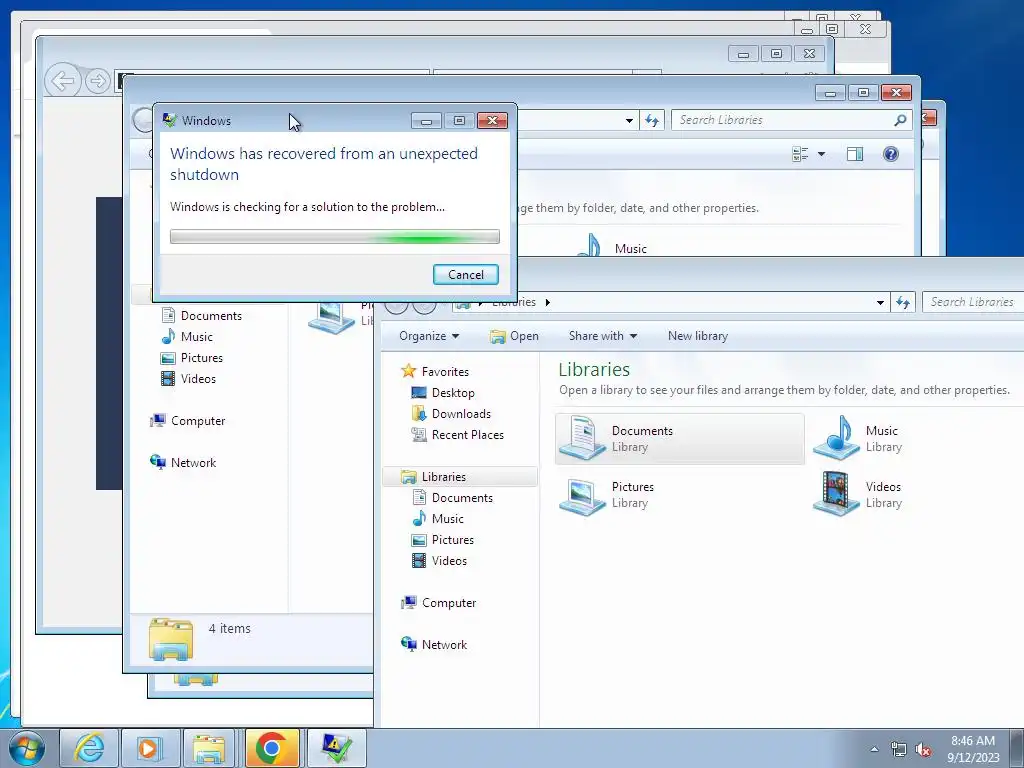Open the Windows Start menu
This screenshot has height=768, width=1024.
27,748
